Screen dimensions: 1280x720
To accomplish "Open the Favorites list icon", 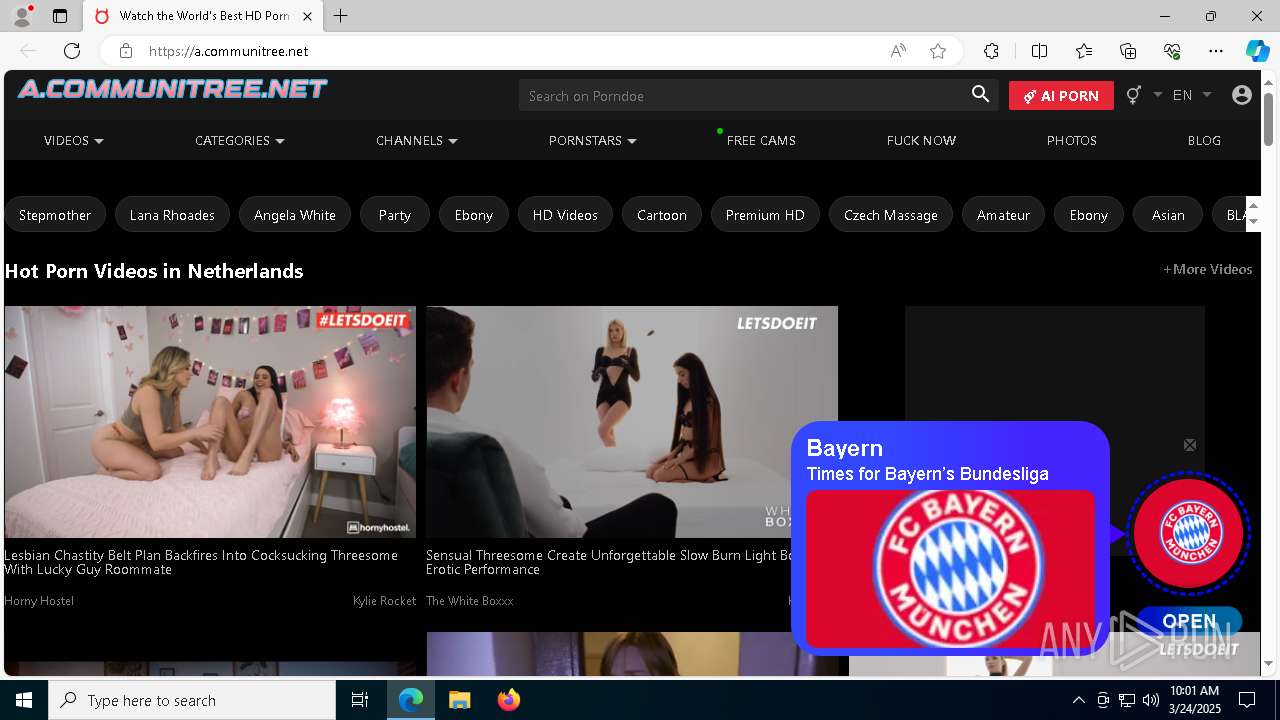I will [x=1084, y=51].
